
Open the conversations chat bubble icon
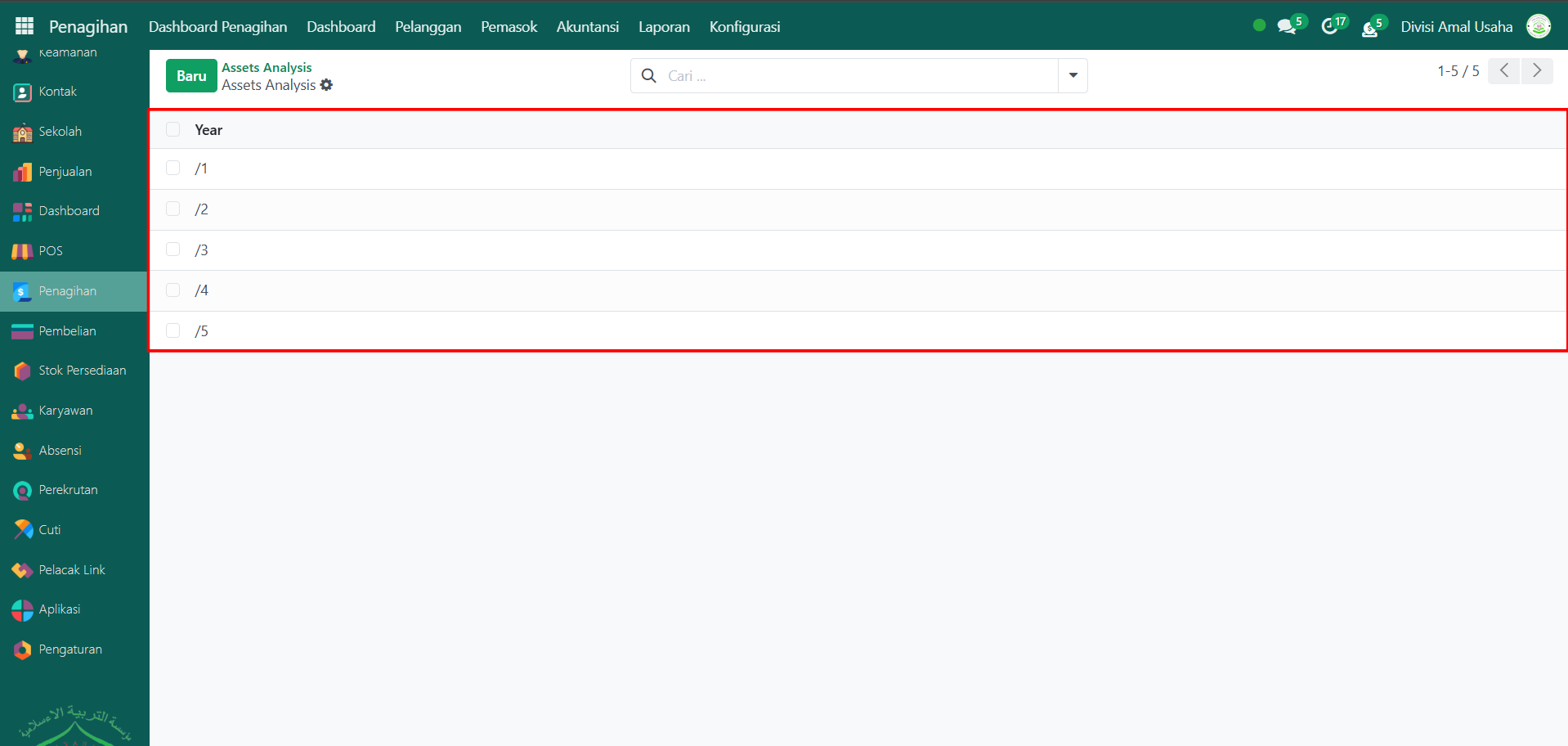[1287, 27]
